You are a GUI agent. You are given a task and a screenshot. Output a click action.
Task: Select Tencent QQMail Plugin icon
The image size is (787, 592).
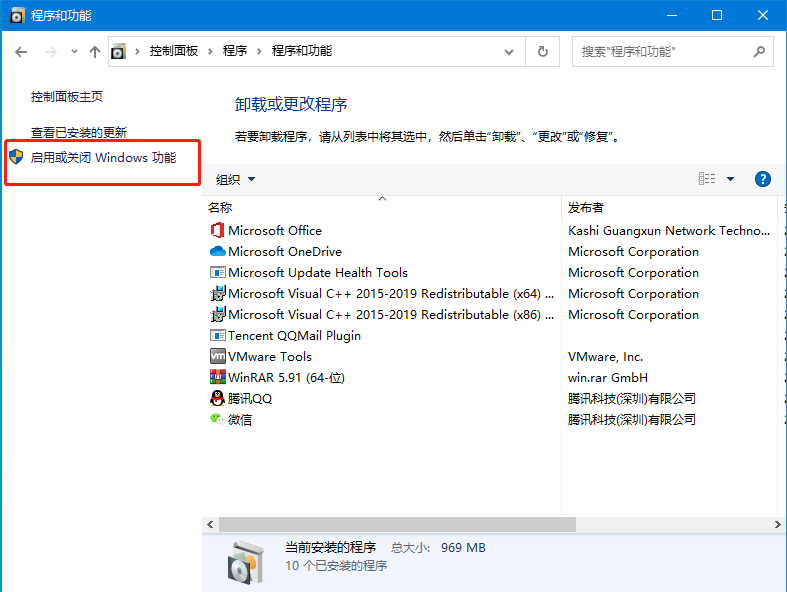pos(217,335)
